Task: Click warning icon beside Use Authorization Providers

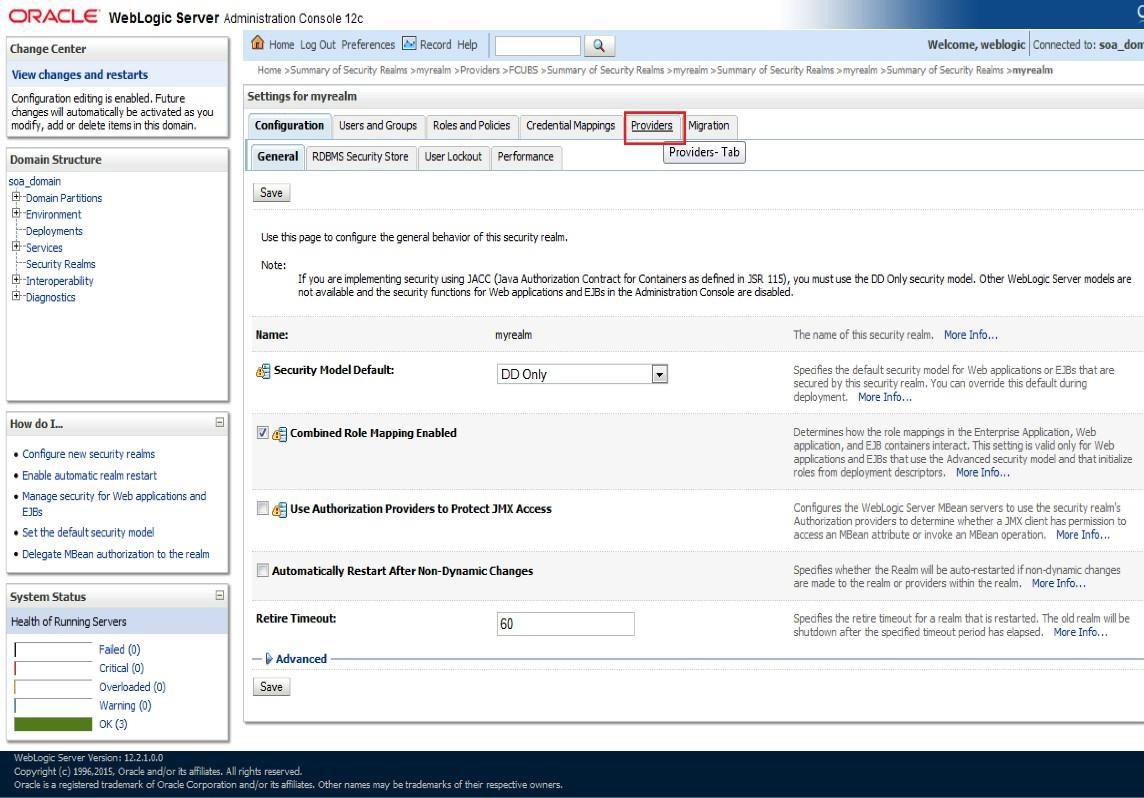Action: tap(280, 510)
